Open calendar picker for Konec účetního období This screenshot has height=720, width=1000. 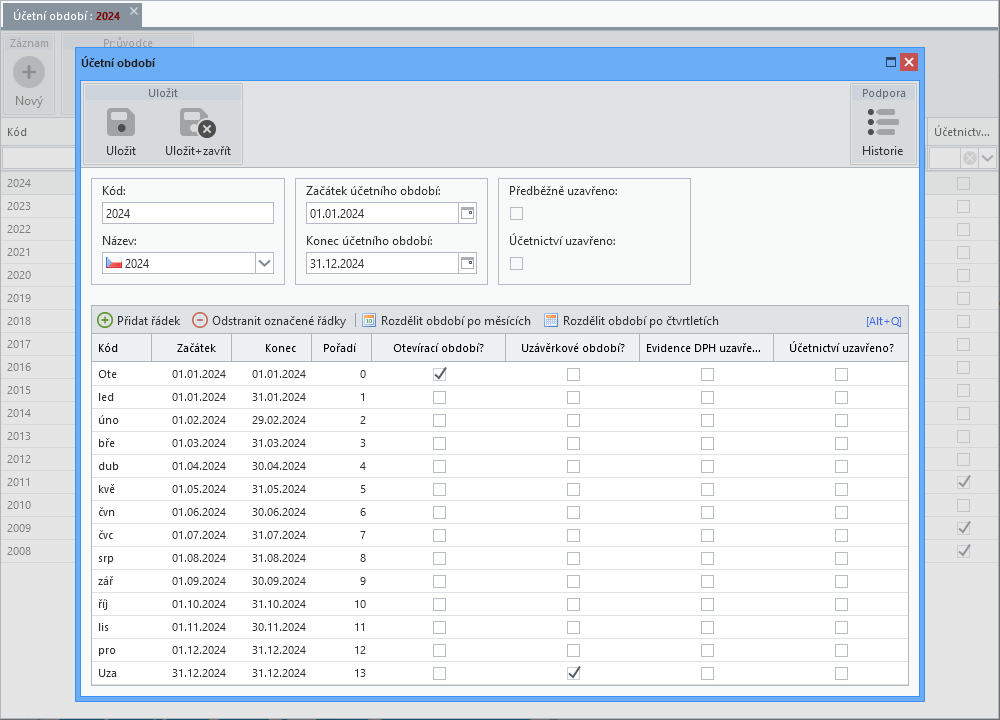pos(467,263)
